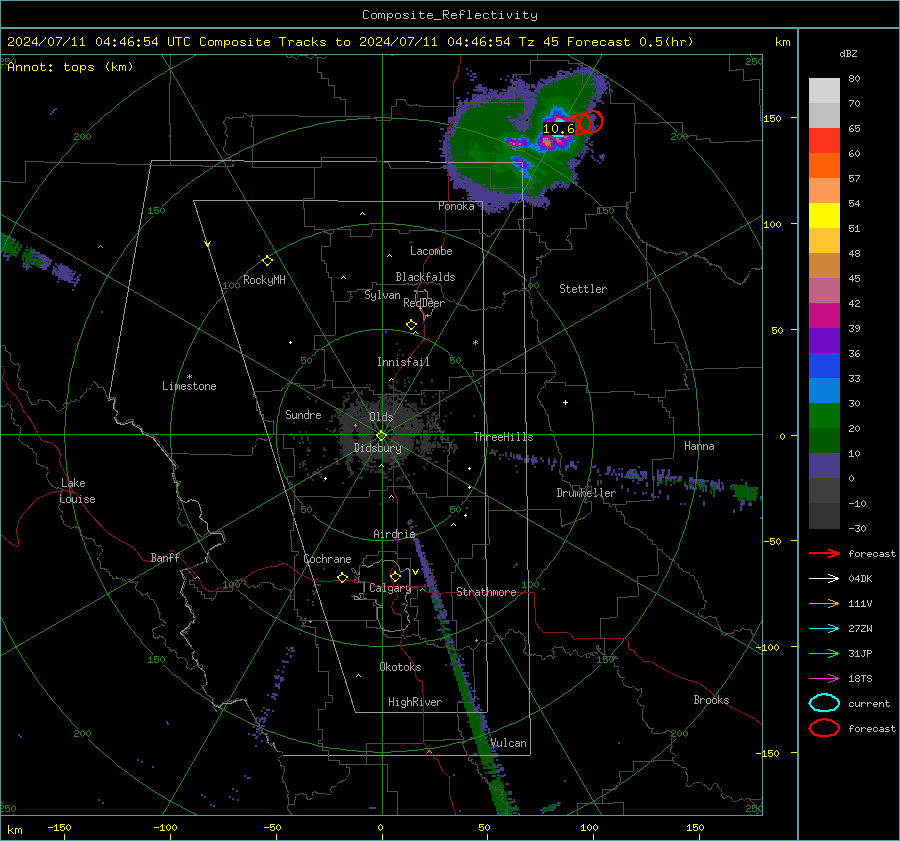Click the ThreeHills town label
Viewport: 900px width, 841px height.
tap(503, 437)
